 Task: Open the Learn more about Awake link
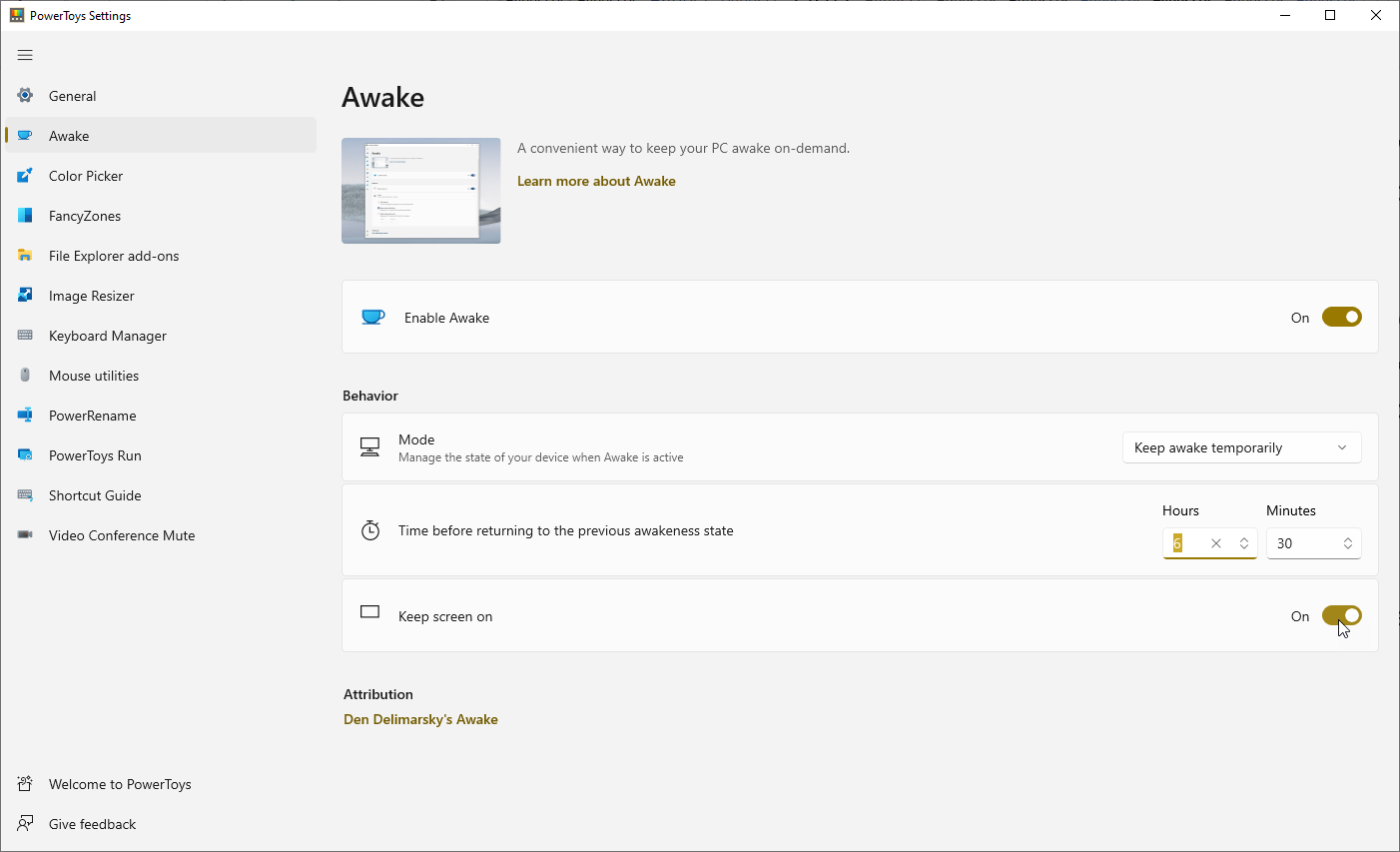tap(596, 181)
